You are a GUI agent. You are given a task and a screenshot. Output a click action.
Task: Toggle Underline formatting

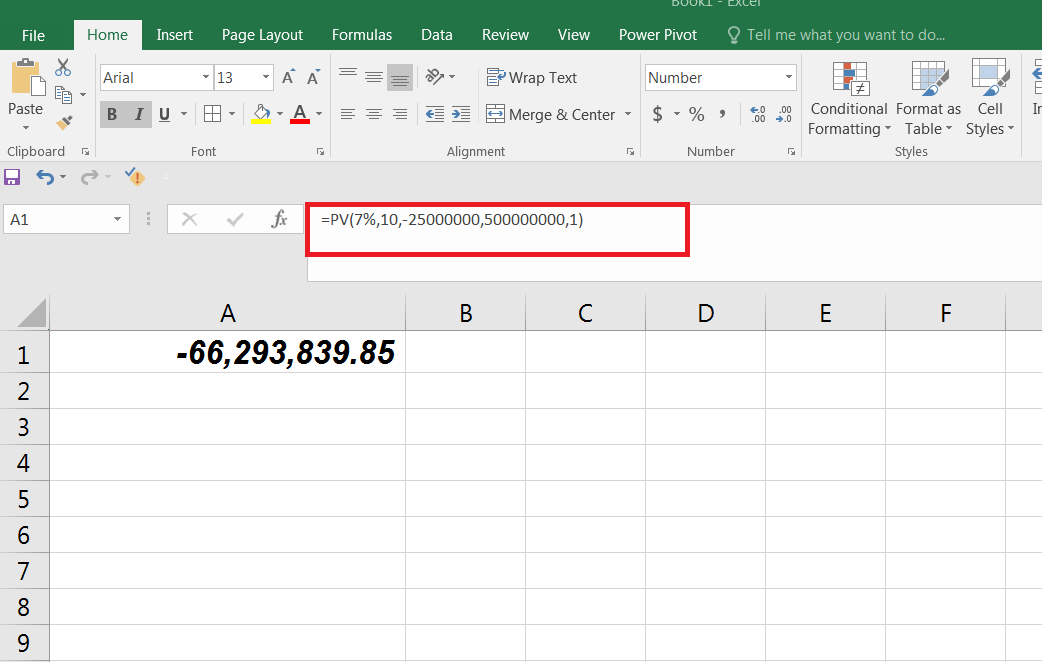tap(164, 114)
